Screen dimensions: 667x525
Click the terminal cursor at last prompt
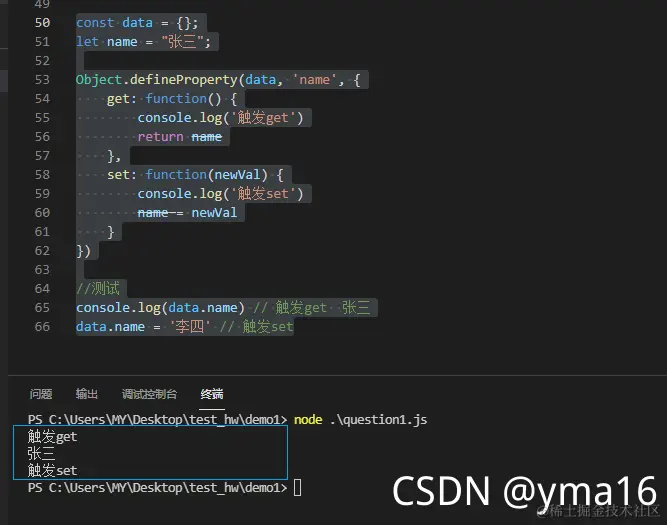coord(298,488)
